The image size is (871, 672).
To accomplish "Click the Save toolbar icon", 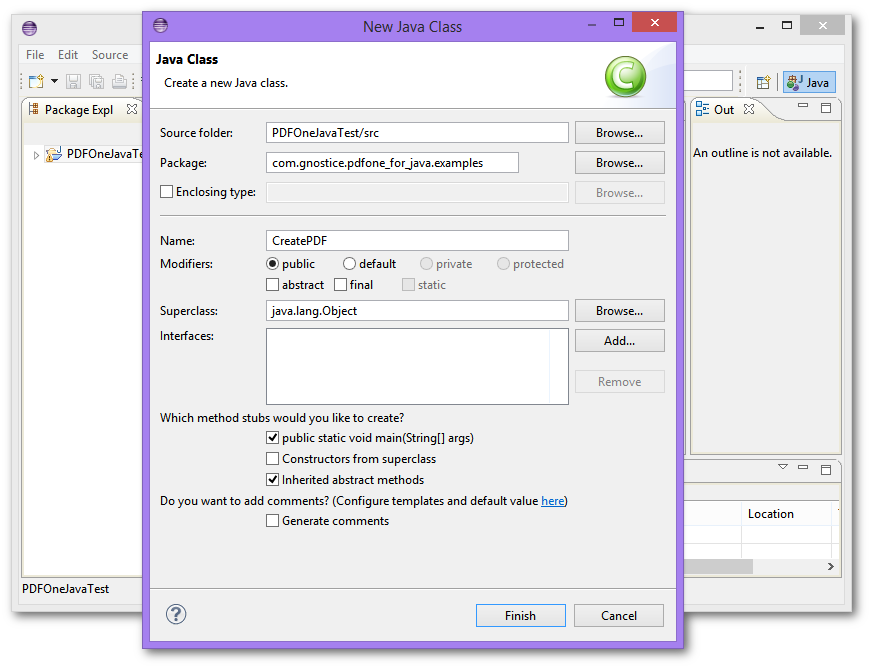I will 73,82.
